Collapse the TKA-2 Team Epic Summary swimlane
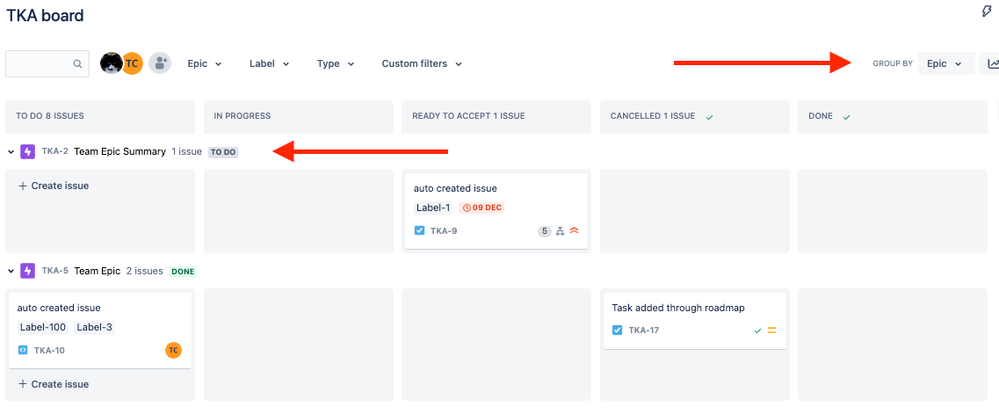The image size is (999, 408). pyautogui.click(x=11, y=152)
